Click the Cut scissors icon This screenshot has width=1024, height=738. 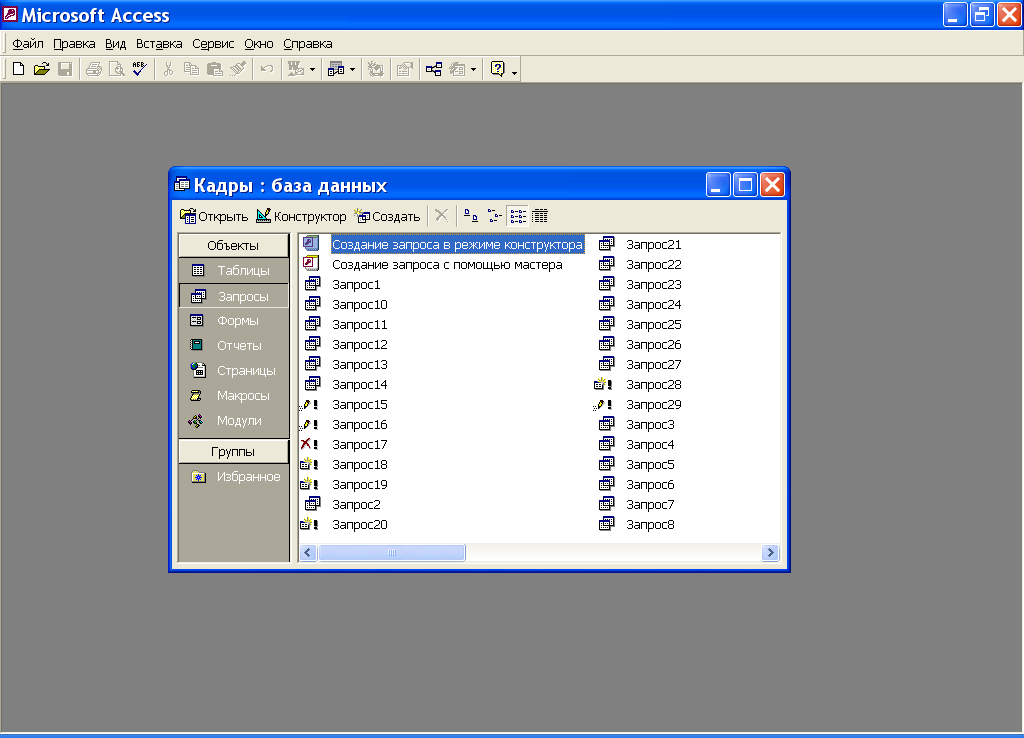pyautogui.click(x=168, y=69)
